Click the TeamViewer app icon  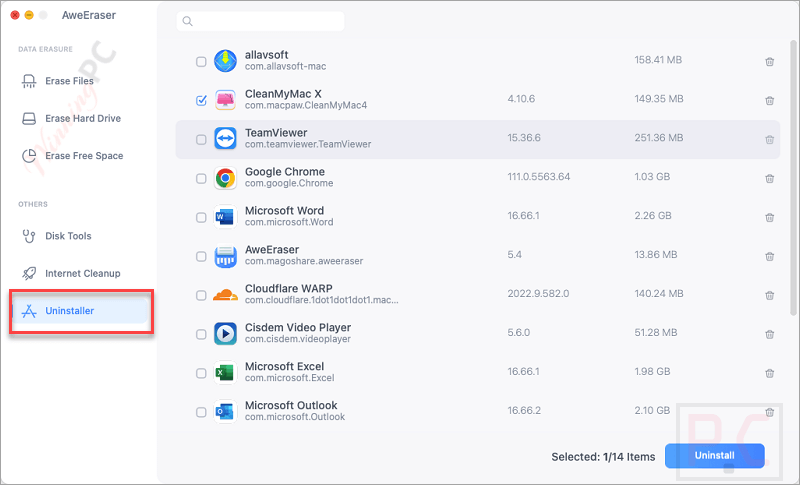coord(225,139)
